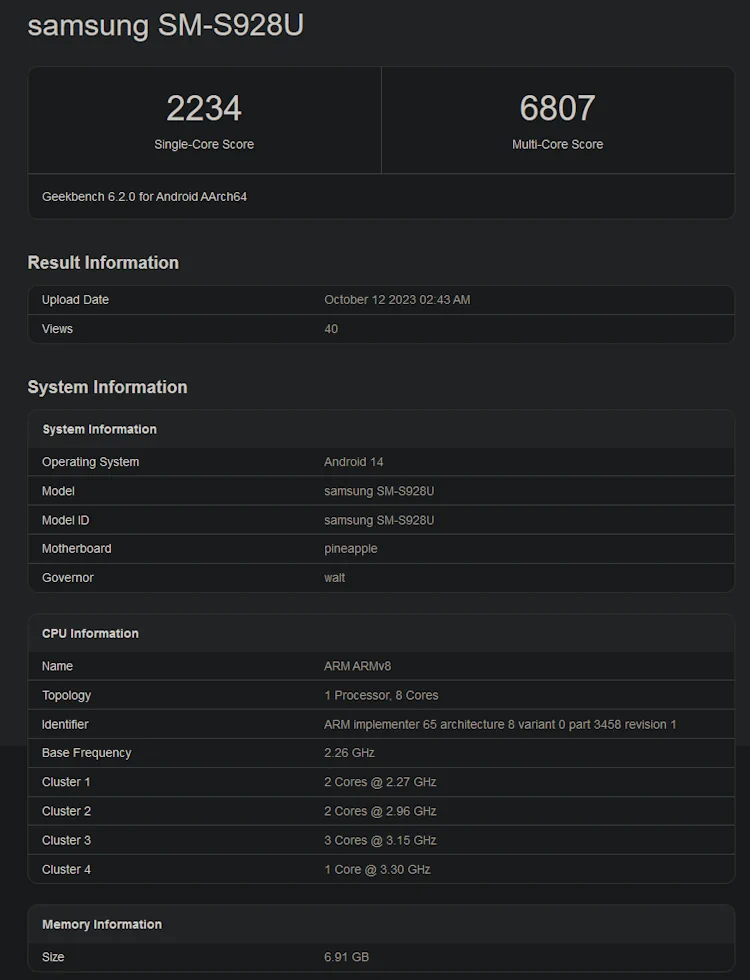The image size is (750, 980).
Task: Select the 1 Processor, 8 Cores value
Action: (381, 696)
